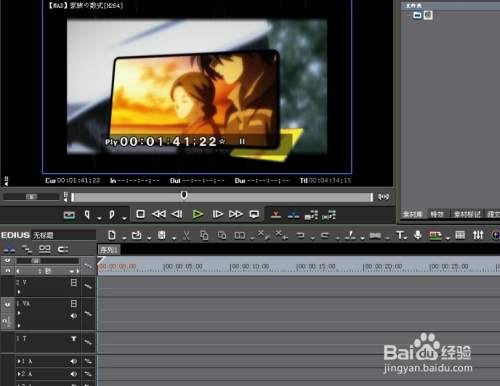Open the New Sequence dropdown arrow
This screenshot has width=500, height=386.
[x=124, y=238]
